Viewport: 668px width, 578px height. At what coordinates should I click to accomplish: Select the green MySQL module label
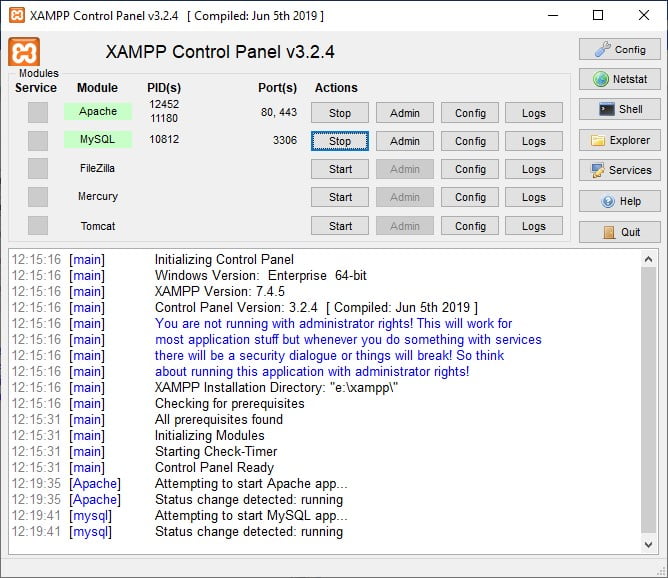pos(98,139)
